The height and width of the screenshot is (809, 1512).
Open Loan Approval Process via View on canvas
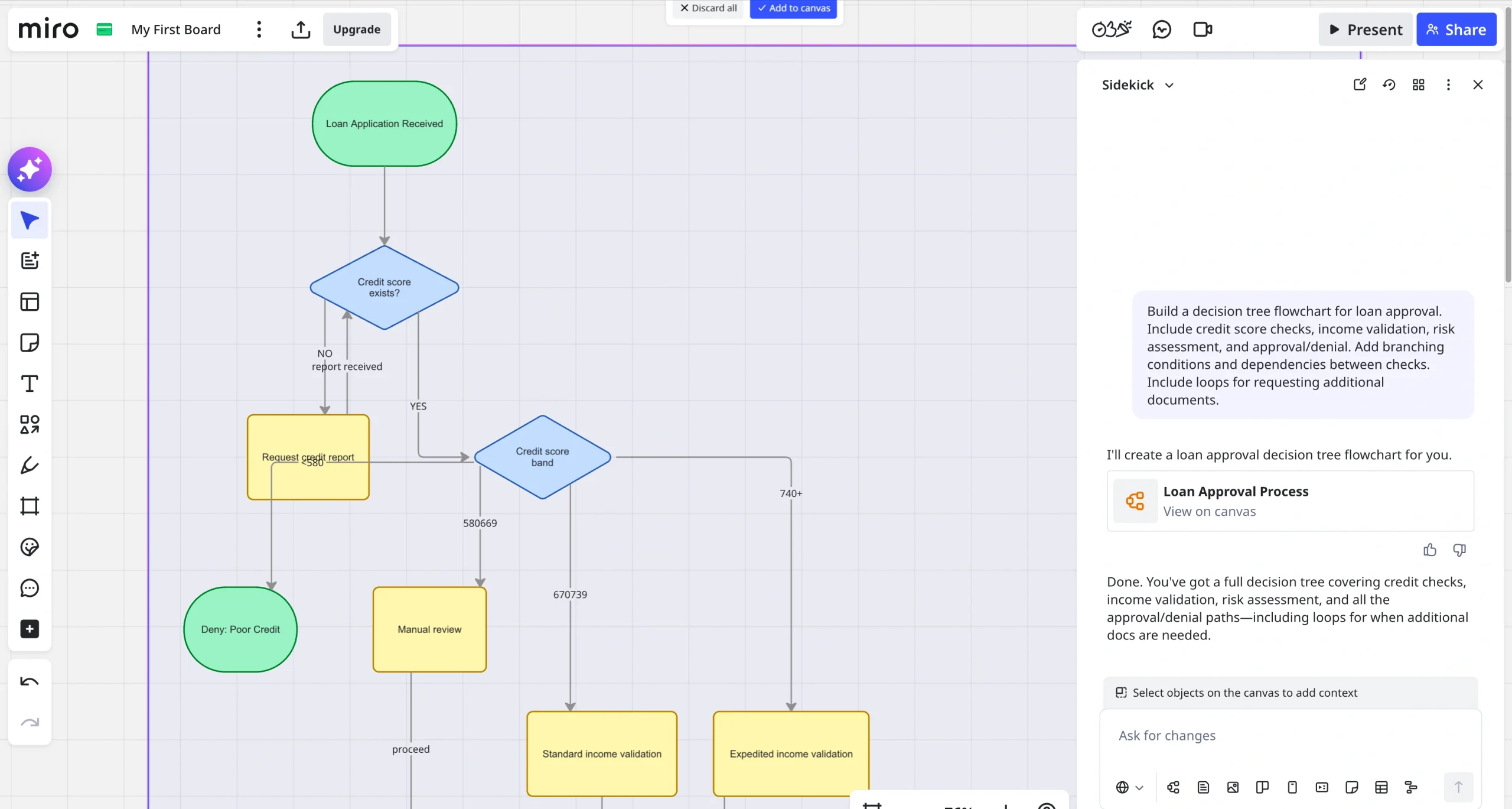[1209, 511]
